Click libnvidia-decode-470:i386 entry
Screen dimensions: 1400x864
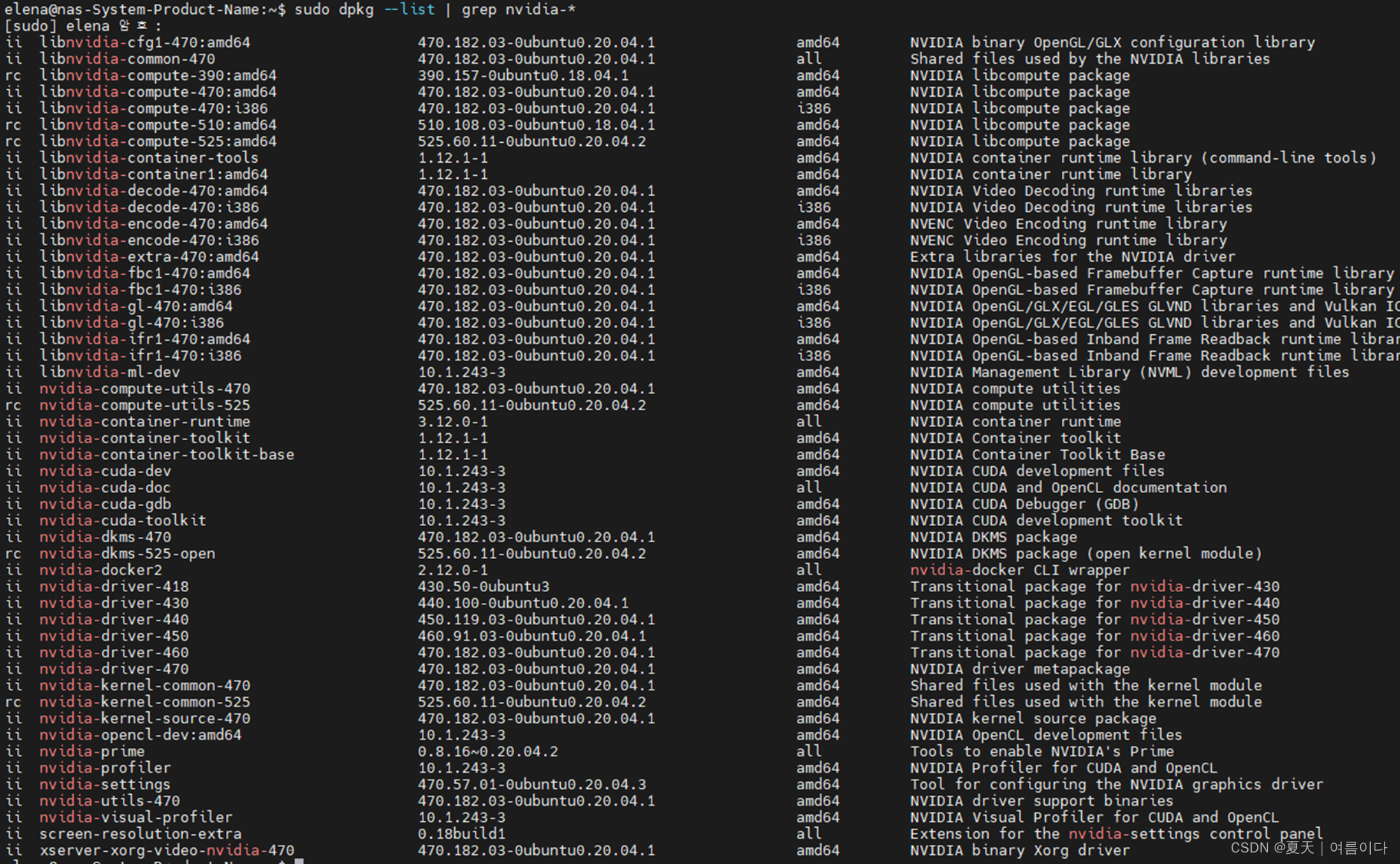[149, 207]
